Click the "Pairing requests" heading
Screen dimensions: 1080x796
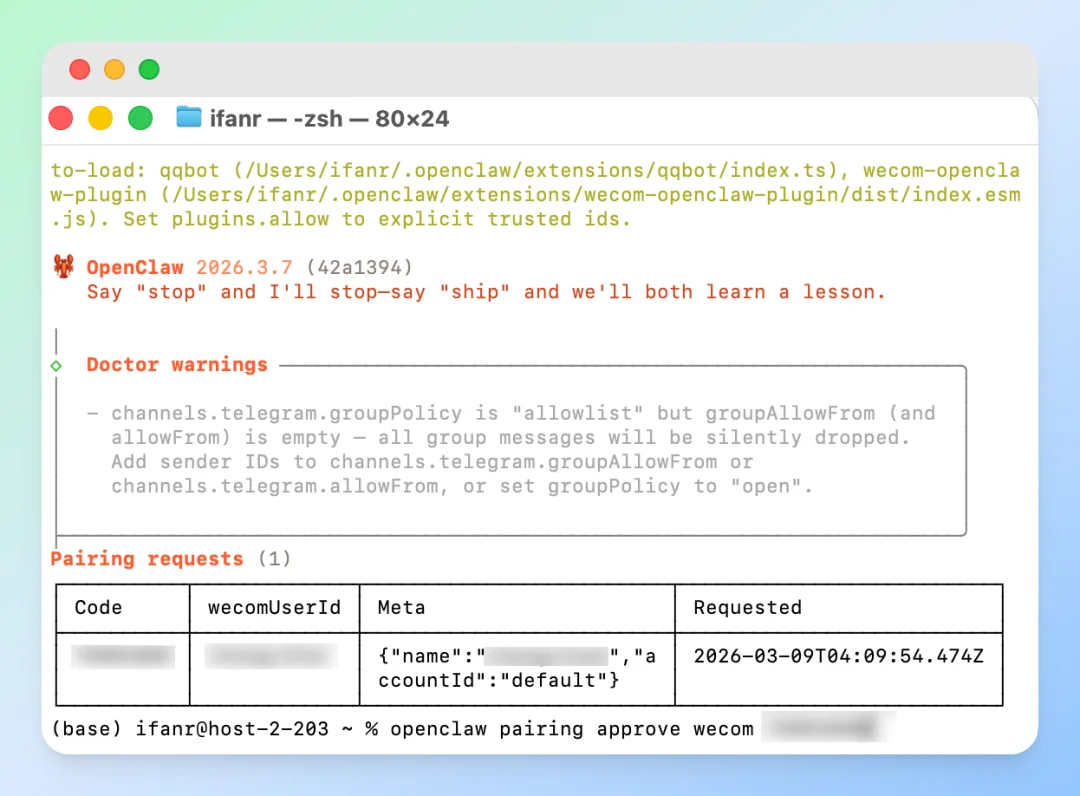pyautogui.click(x=147, y=559)
